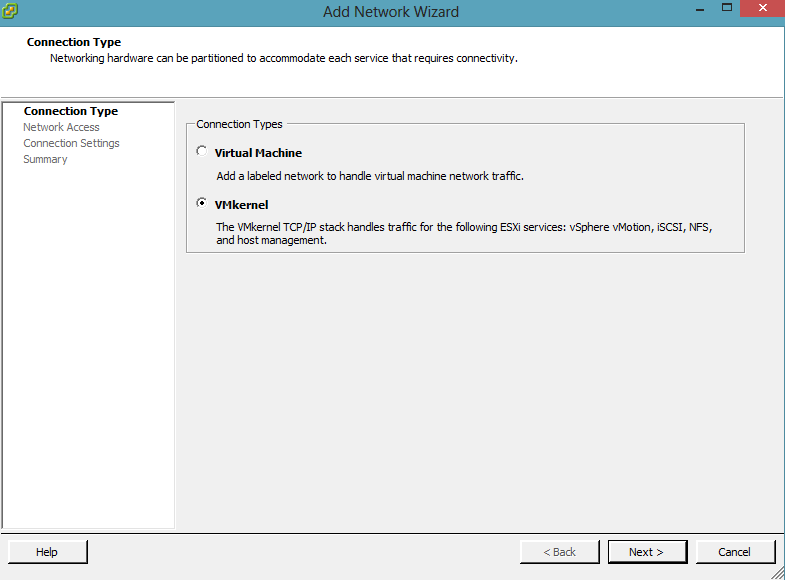
Task: Select the Virtual Machine radio button
Action: pyautogui.click(x=201, y=151)
